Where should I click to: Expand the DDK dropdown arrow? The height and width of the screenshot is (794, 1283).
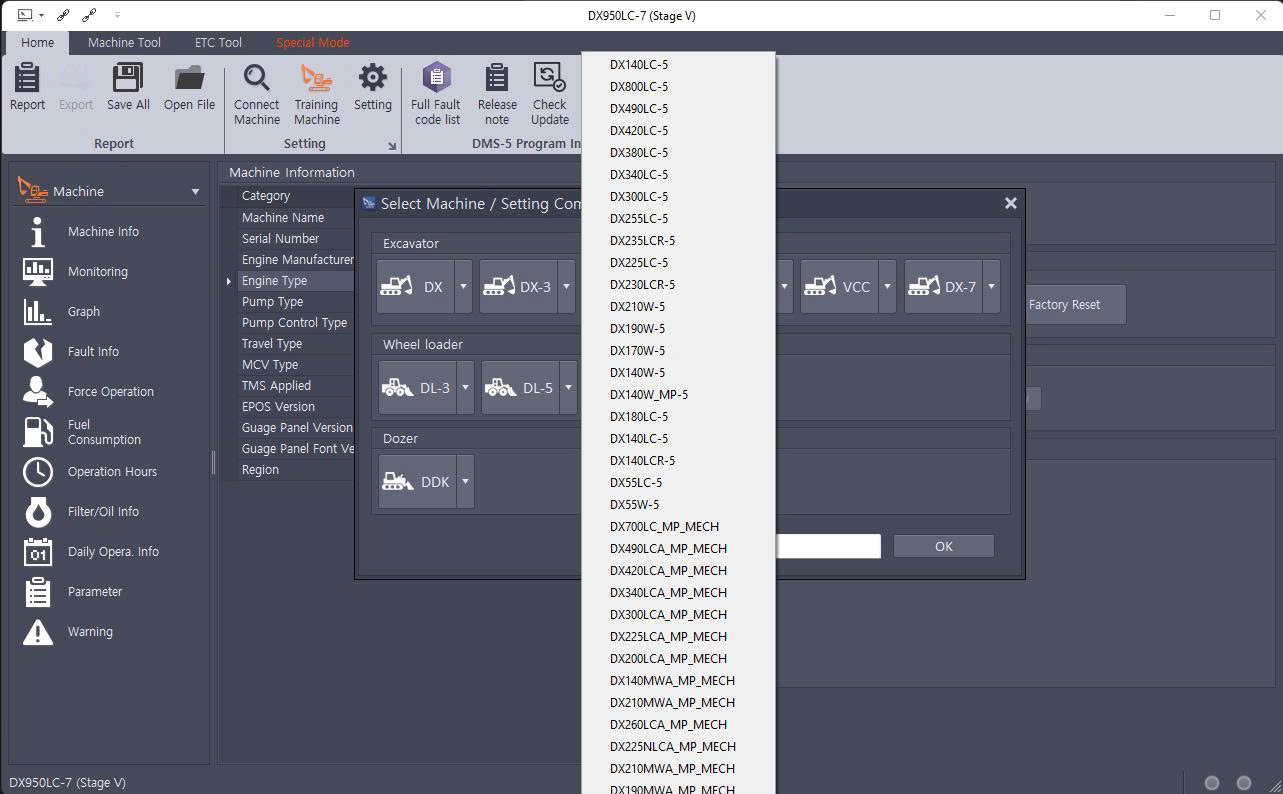pos(465,482)
